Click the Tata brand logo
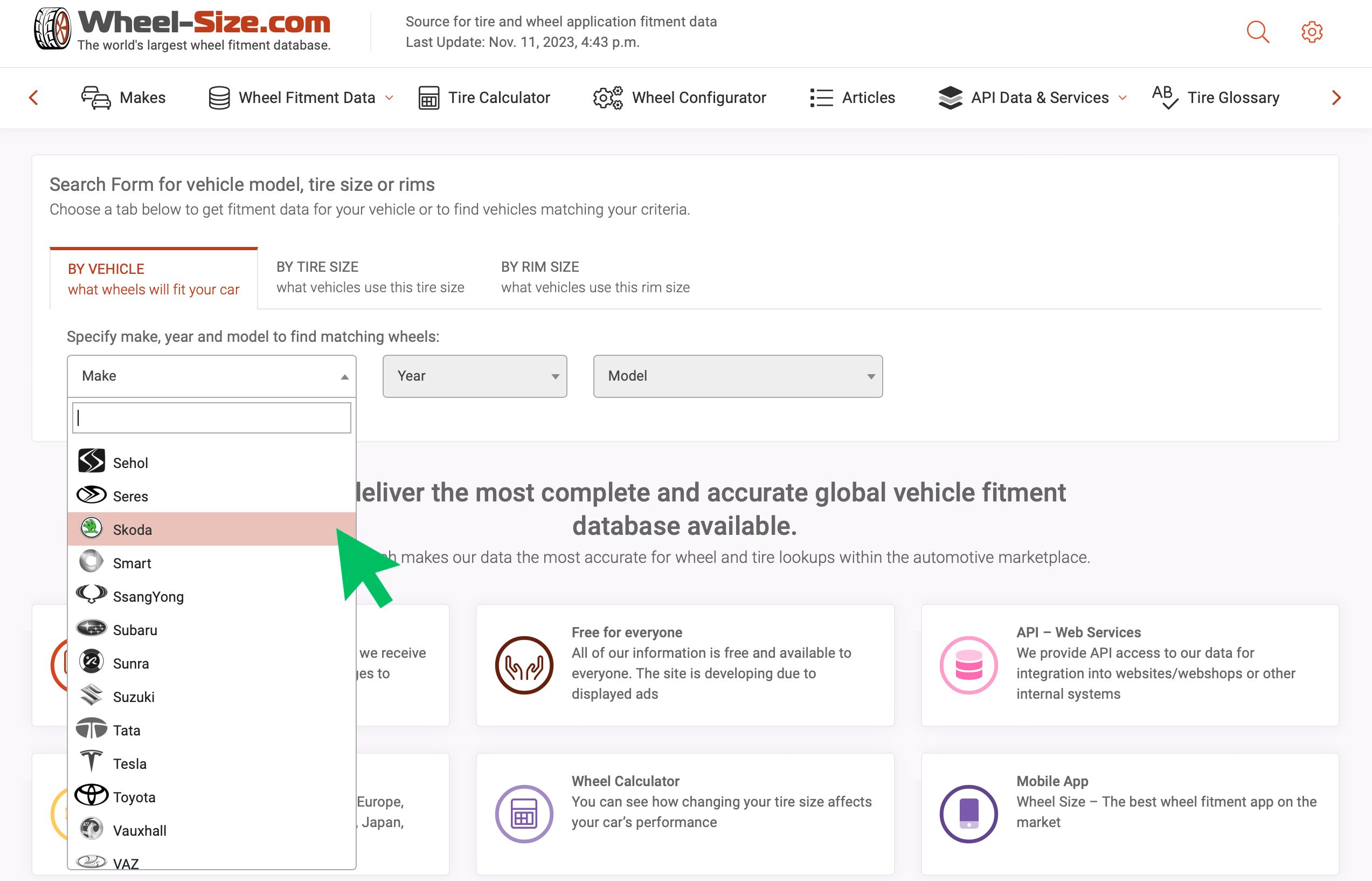This screenshot has height=881, width=1372. coord(92,728)
